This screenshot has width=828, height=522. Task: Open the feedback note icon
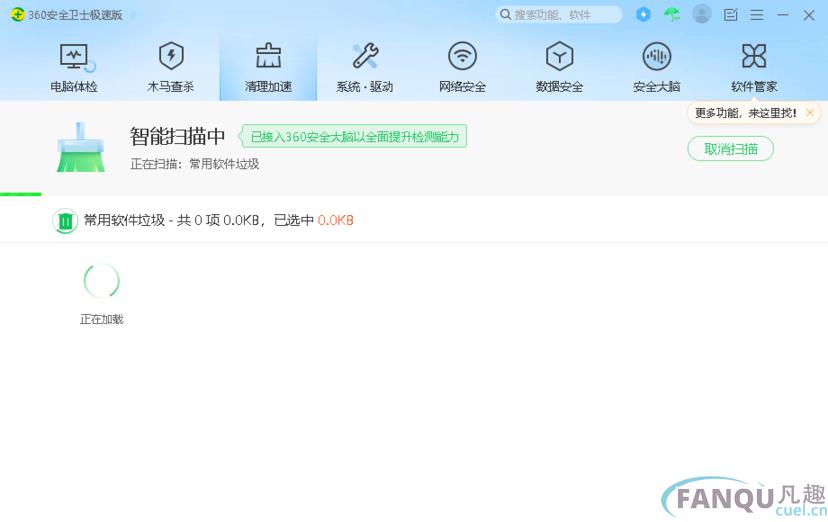730,15
